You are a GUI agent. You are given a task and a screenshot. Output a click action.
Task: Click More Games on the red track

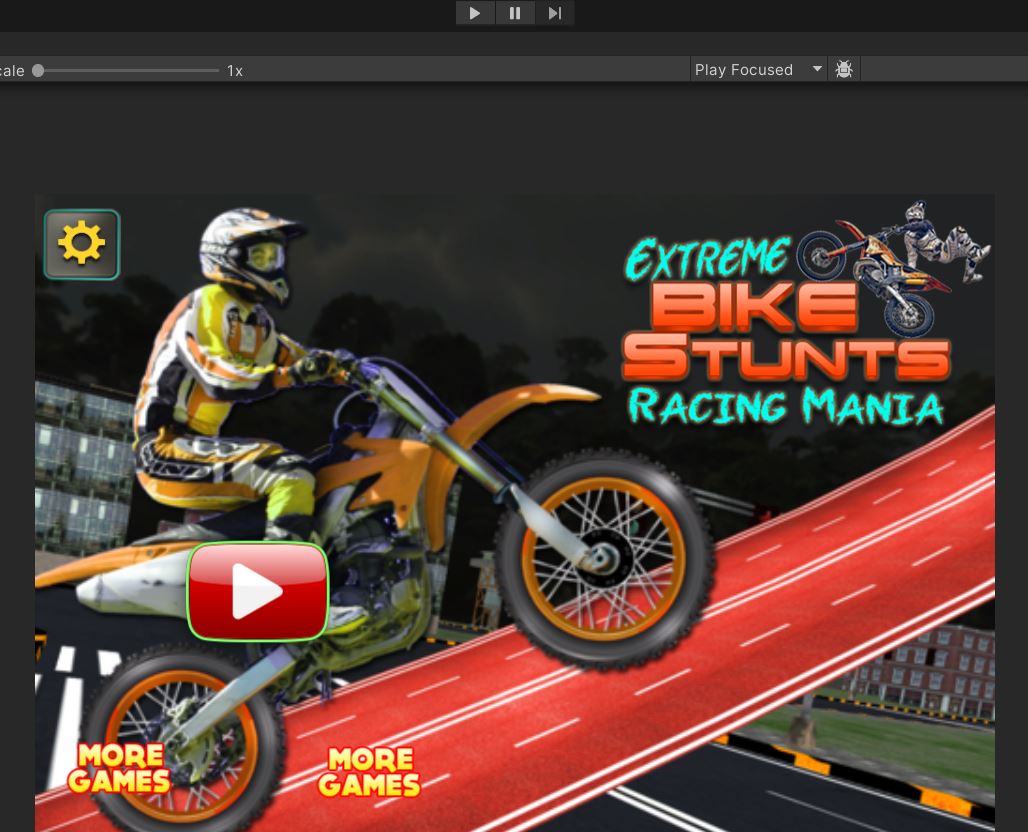[x=370, y=772]
